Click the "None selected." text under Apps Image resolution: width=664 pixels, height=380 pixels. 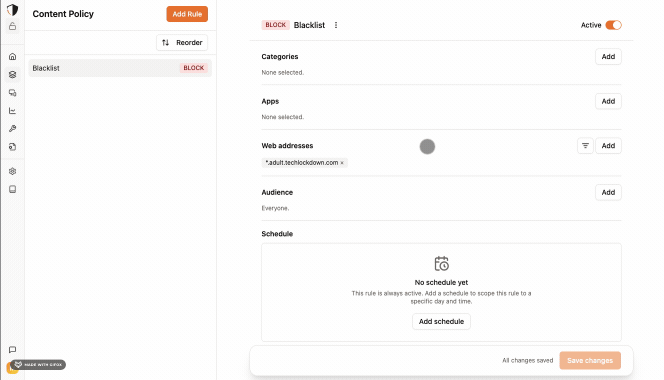coord(282,117)
